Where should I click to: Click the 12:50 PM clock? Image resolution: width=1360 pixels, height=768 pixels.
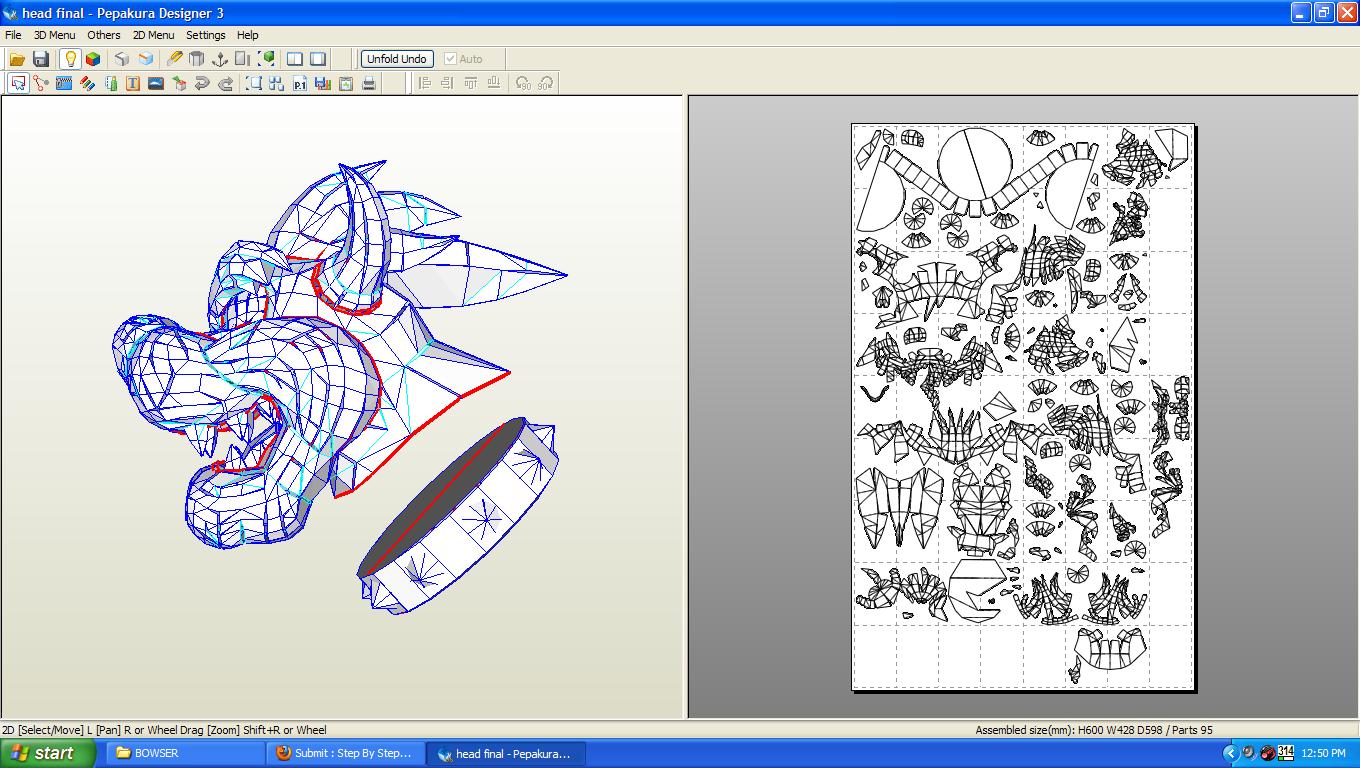tap(1324, 754)
